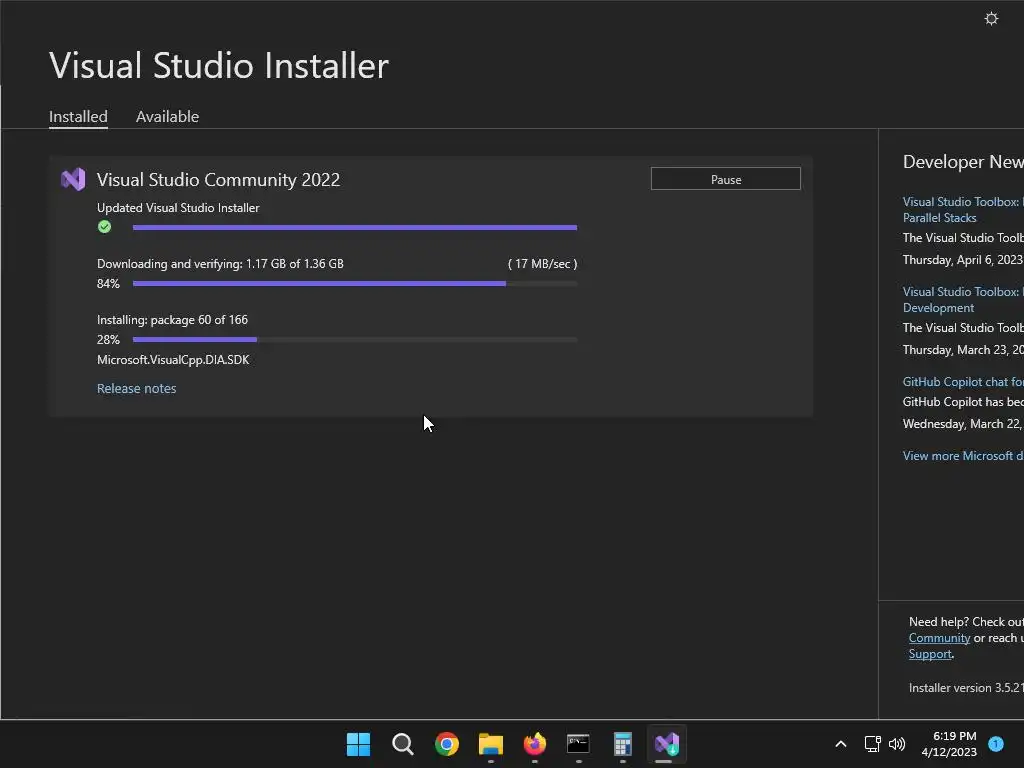Show hidden system tray icons
1024x768 pixels.
(x=841, y=744)
